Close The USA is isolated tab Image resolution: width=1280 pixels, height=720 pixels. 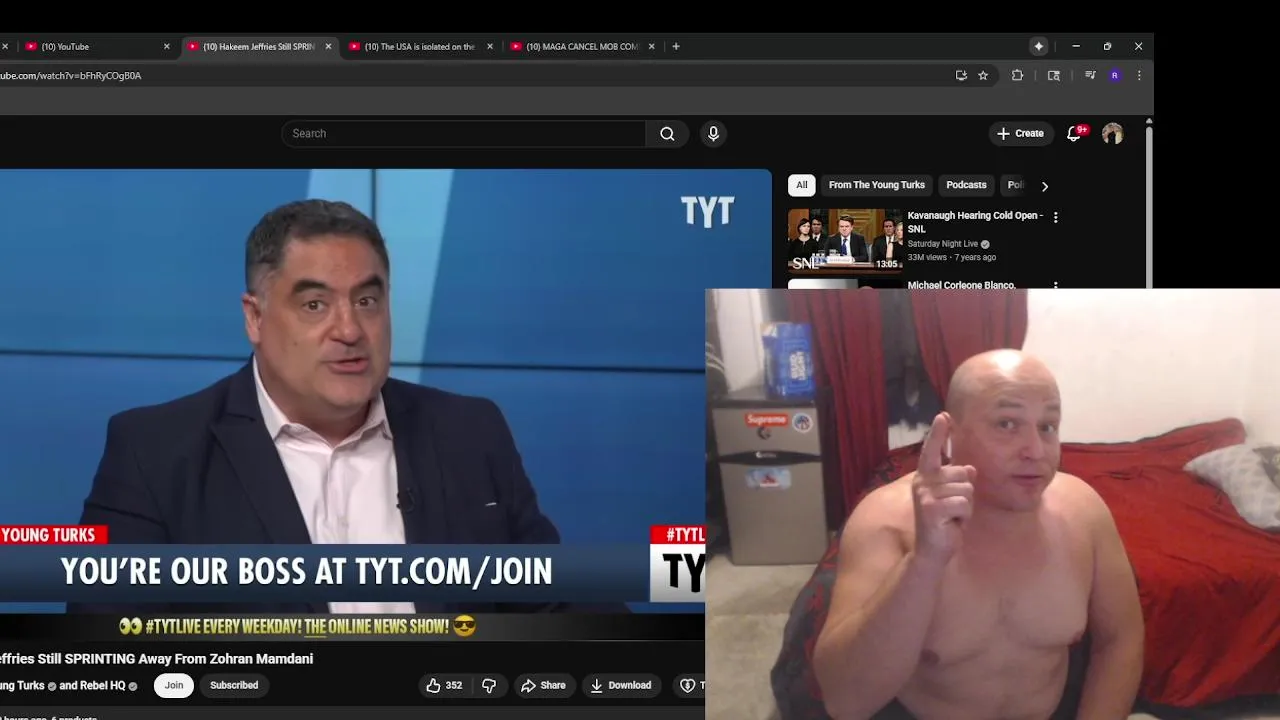pyautogui.click(x=490, y=47)
